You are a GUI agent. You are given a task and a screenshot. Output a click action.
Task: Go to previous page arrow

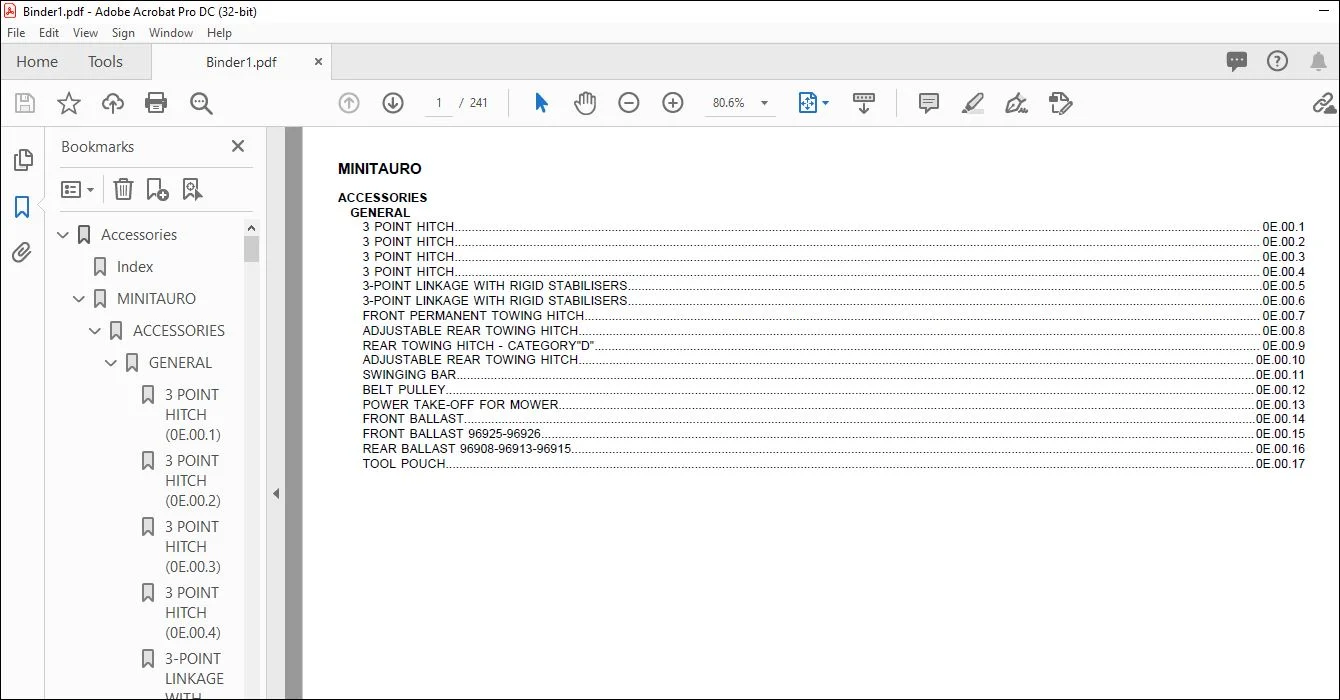pos(349,103)
